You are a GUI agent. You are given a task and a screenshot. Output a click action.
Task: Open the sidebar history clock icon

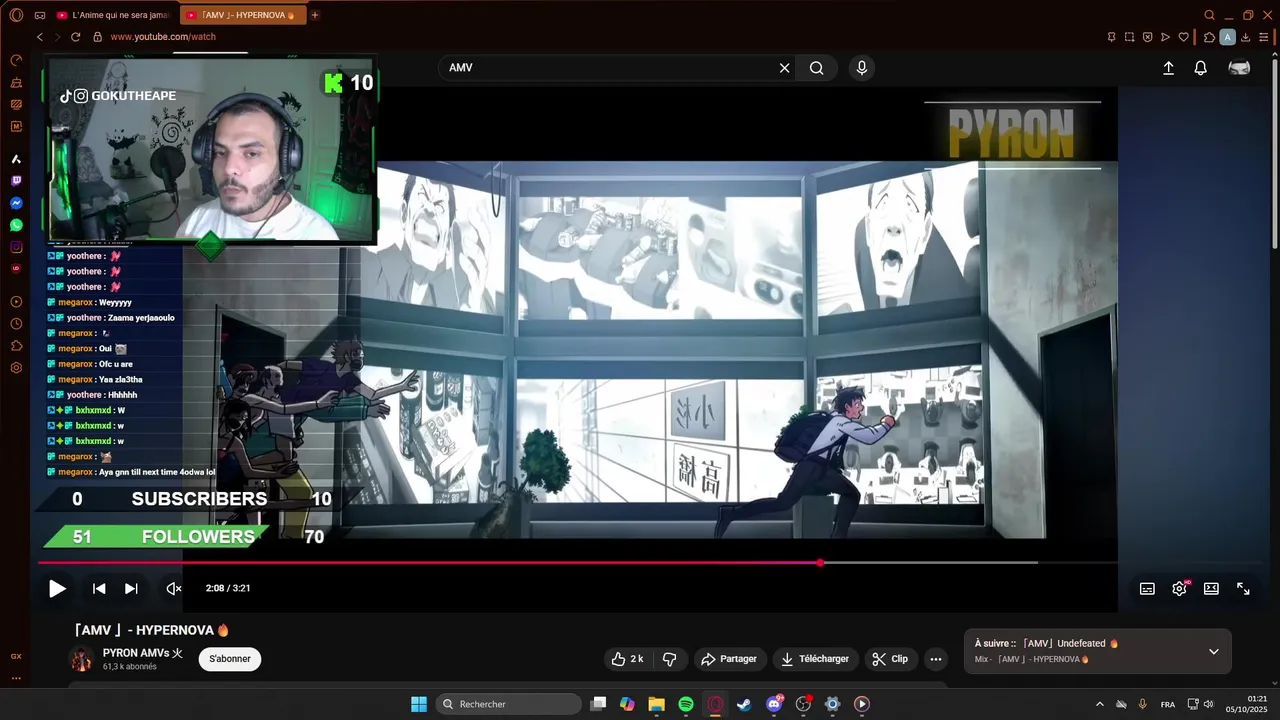point(16,324)
